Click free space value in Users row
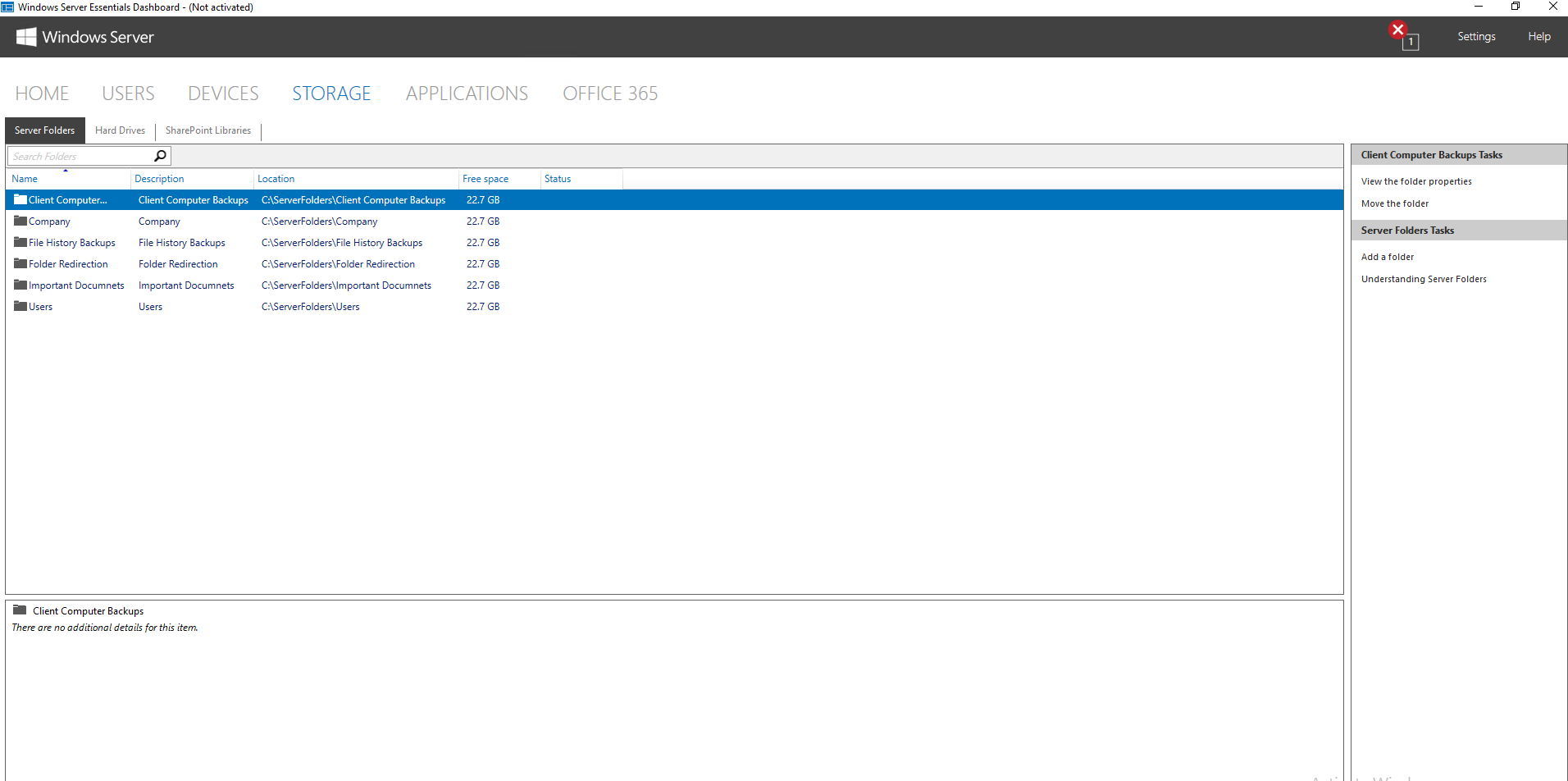 (x=483, y=307)
